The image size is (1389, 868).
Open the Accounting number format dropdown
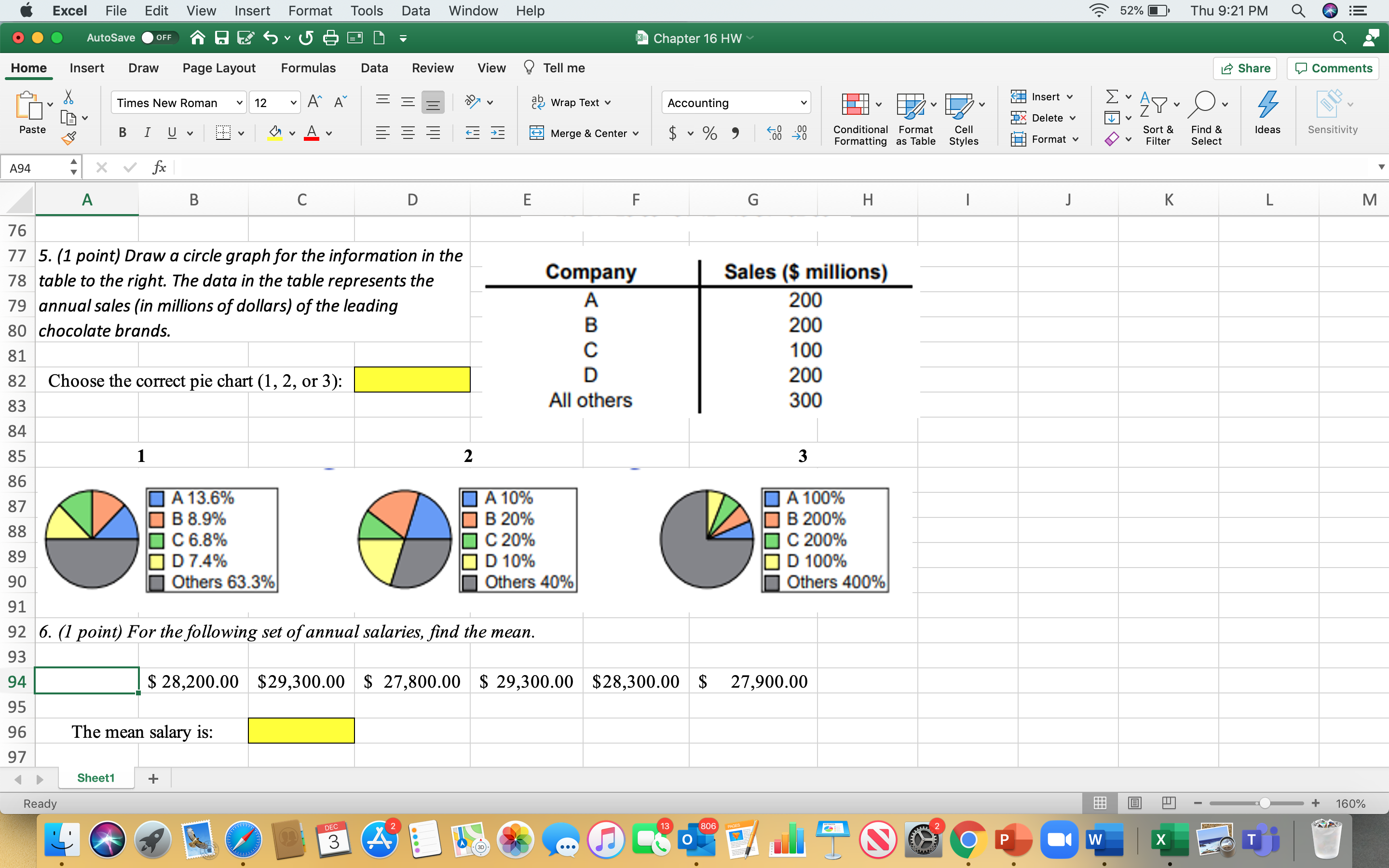(x=803, y=103)
